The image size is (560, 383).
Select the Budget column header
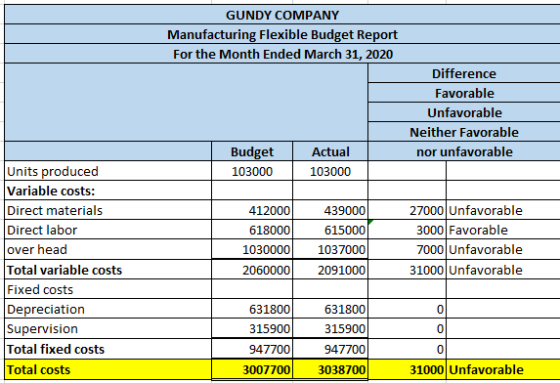coord(252,152)
